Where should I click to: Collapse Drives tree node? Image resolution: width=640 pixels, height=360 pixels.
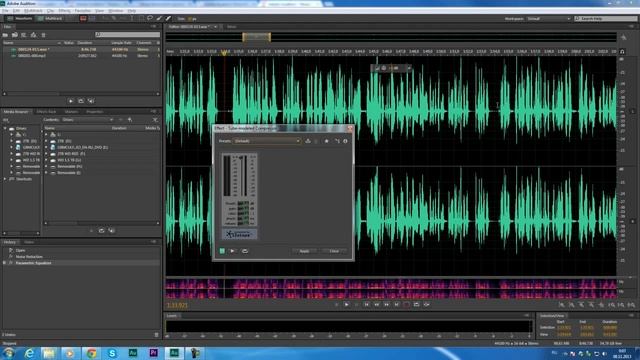click(5, 129)
